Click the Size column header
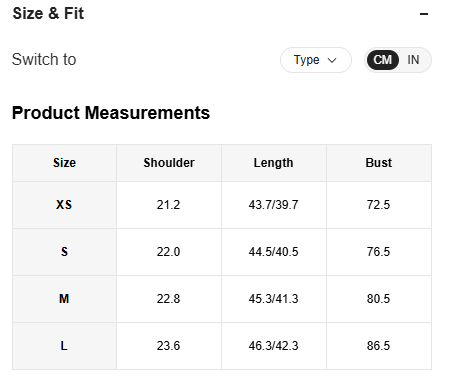Viewport: 461px width, 380px height. [64, 163]
